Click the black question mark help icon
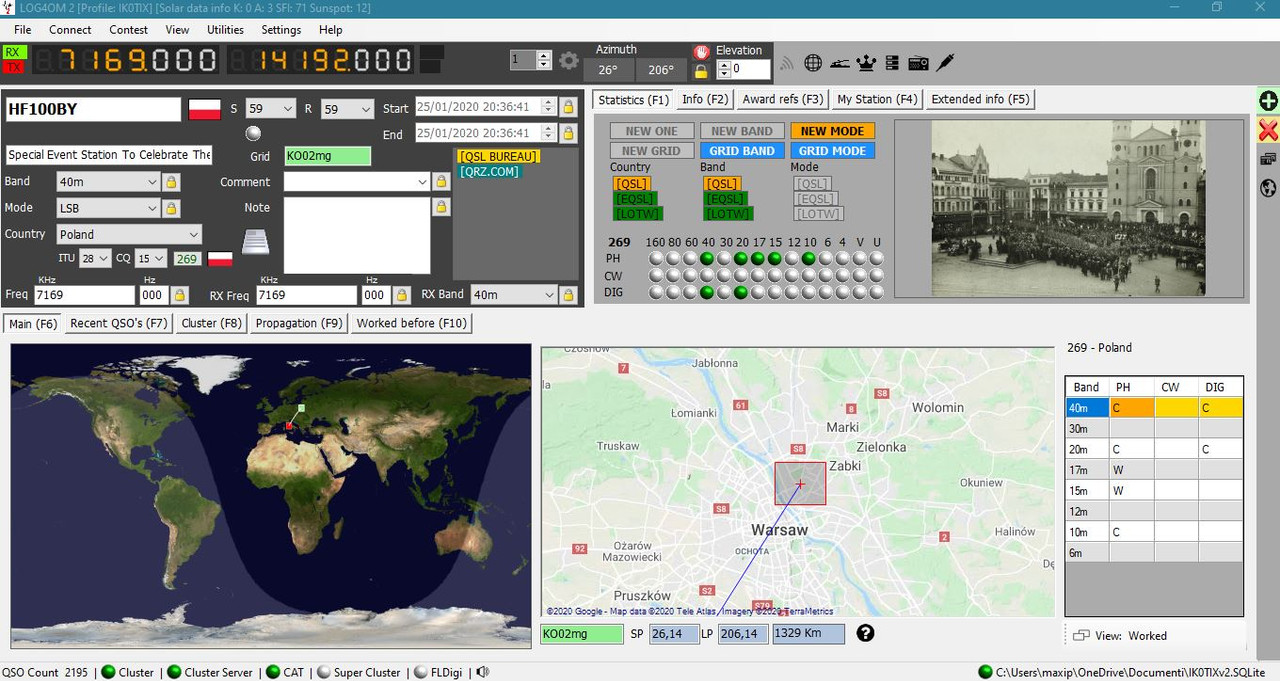 click(865, 633)
